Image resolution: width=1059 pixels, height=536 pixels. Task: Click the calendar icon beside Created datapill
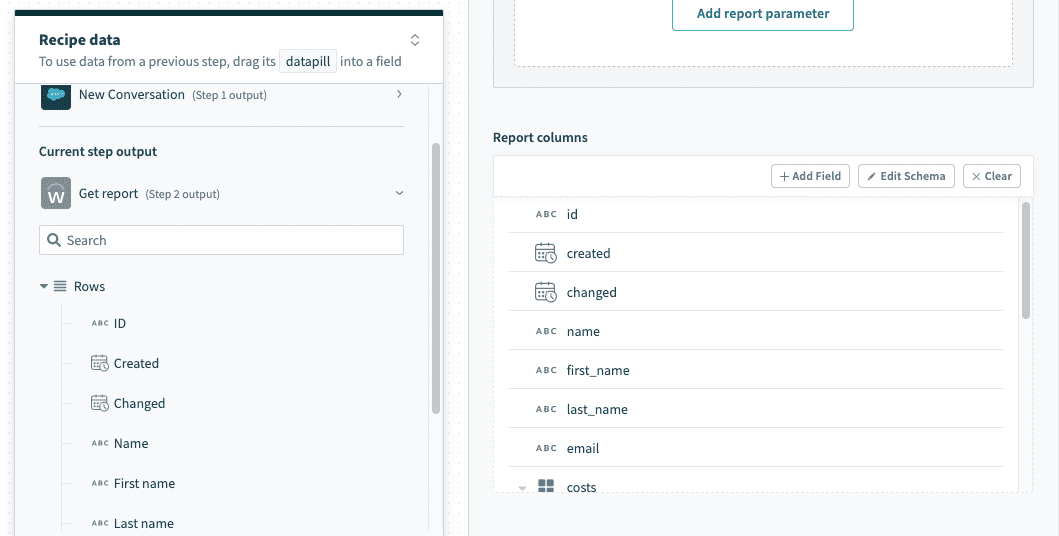[99, 363]
